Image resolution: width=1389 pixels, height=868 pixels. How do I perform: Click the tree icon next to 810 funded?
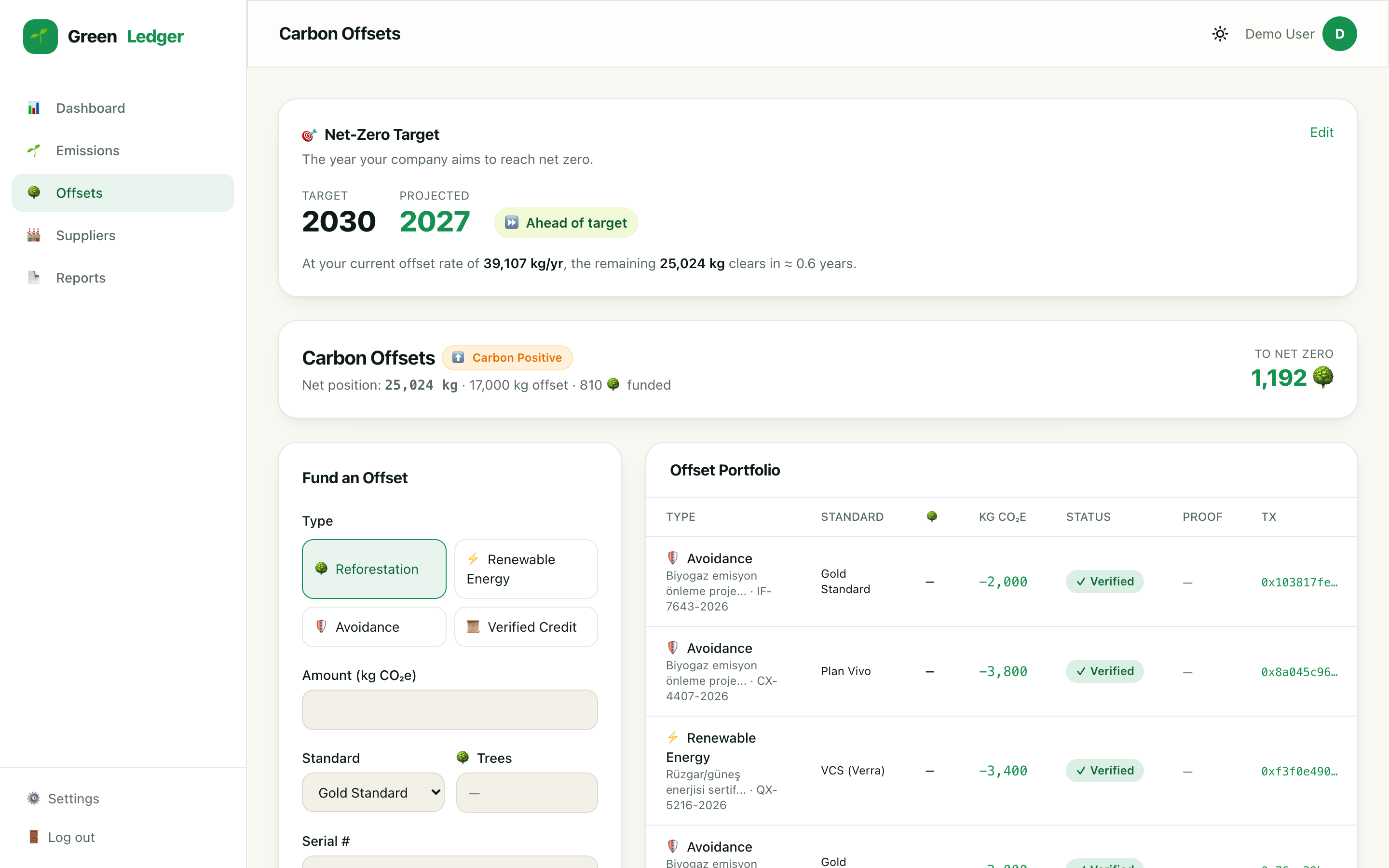pyautogui.click(x=613, y=385)
